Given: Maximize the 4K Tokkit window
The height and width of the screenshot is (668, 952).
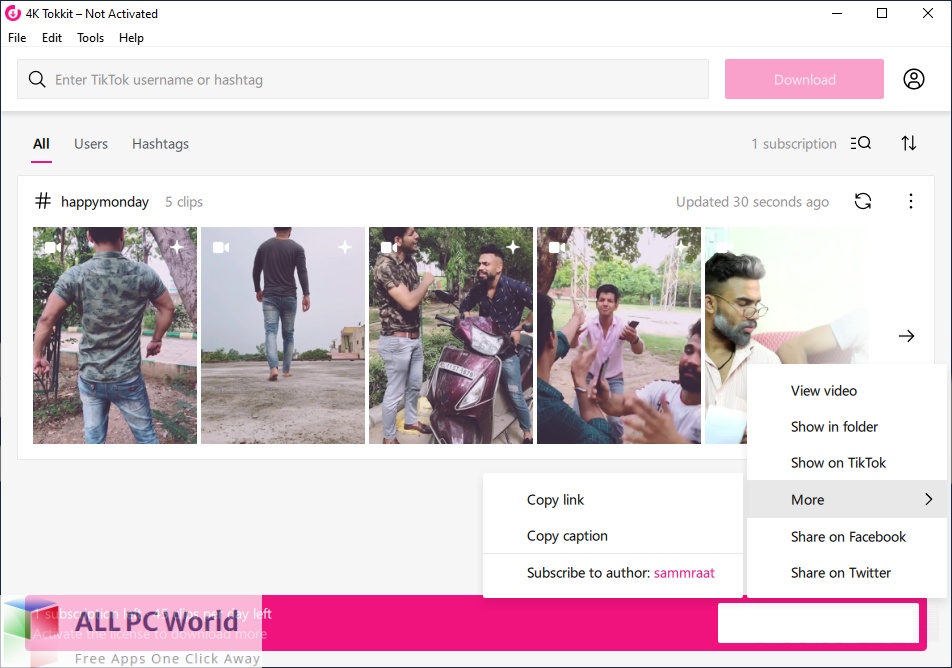Looking at the screenshot, I should pos(882,13).
